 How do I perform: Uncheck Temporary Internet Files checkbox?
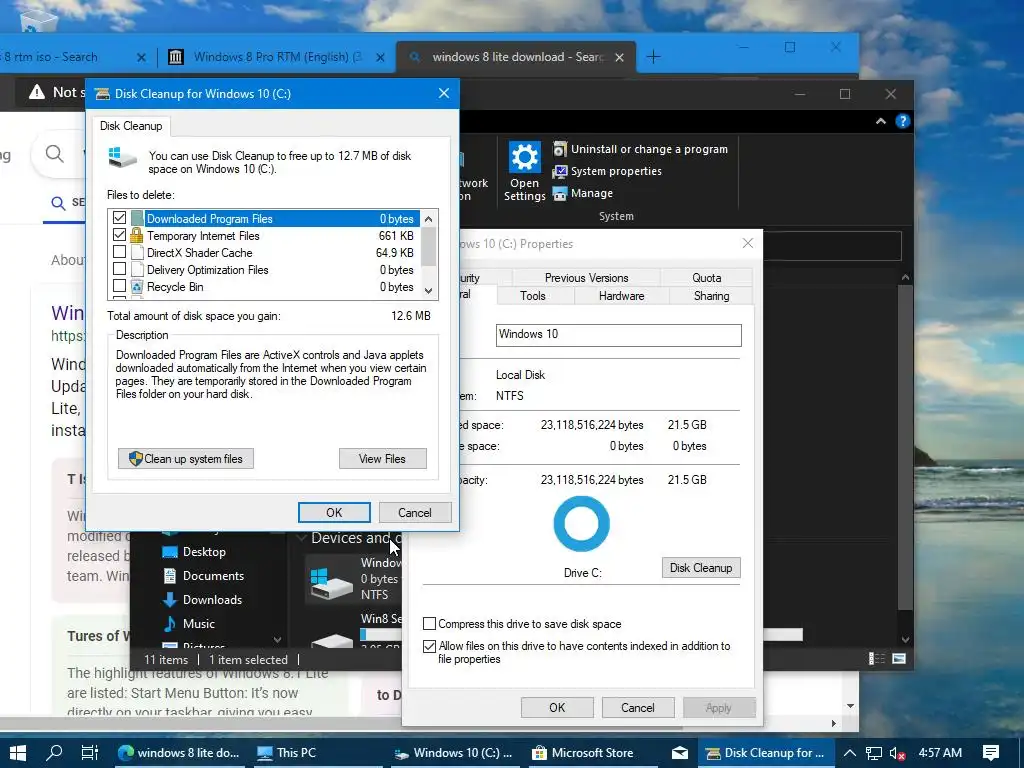click(x=120, y=234)
